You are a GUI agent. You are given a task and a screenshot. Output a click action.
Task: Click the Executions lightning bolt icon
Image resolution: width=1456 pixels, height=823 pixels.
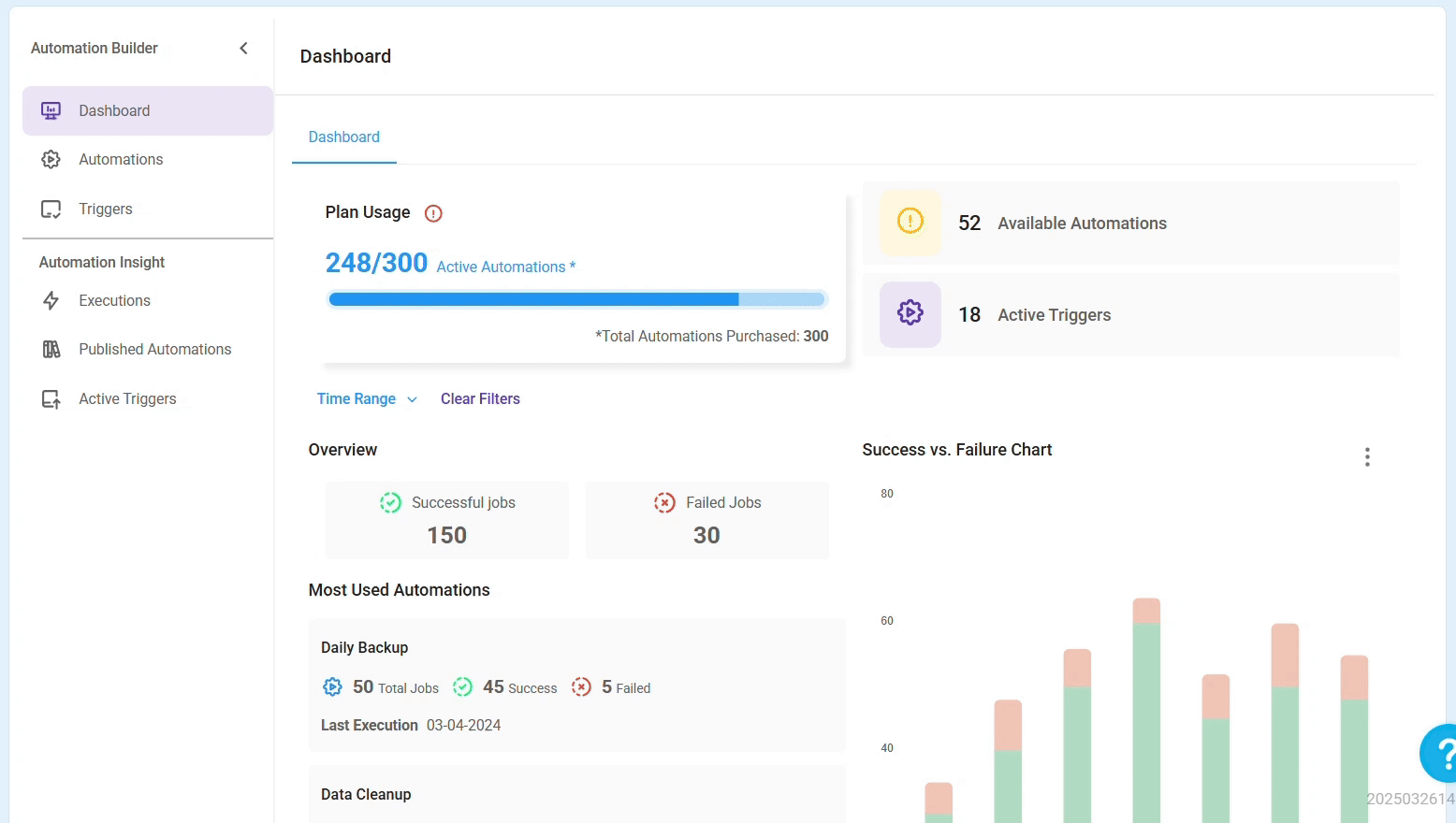click(51, 301)
